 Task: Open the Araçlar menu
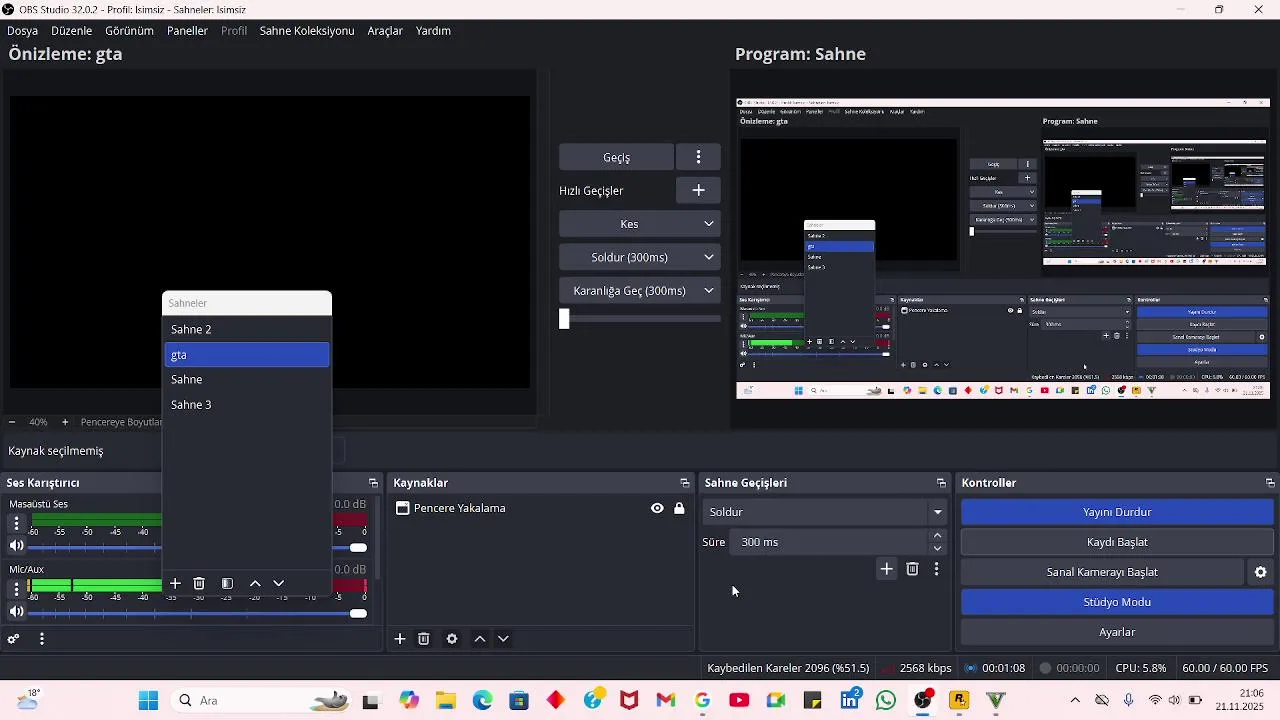[385, 31]
